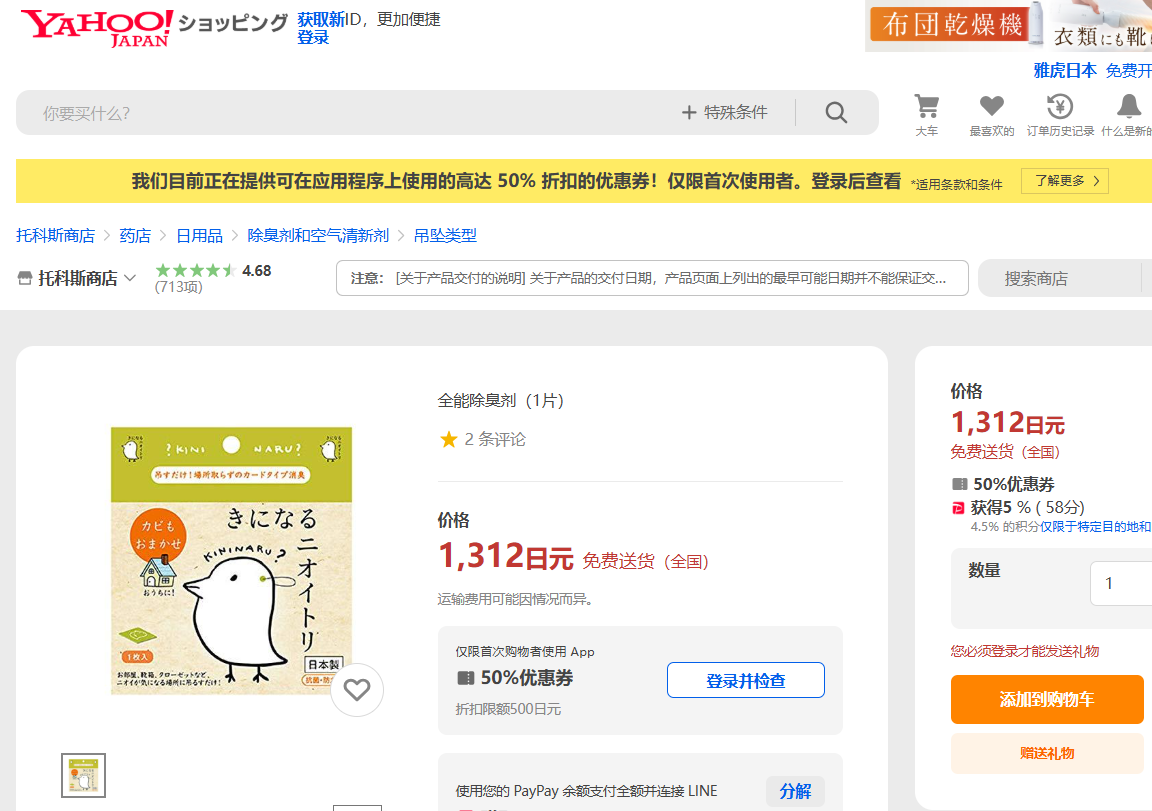The image size is (1152, 811).
Task: Click the 免费送货 (全国) text in sidebar
Action: pyautogui.click(x=1005, y=452)
